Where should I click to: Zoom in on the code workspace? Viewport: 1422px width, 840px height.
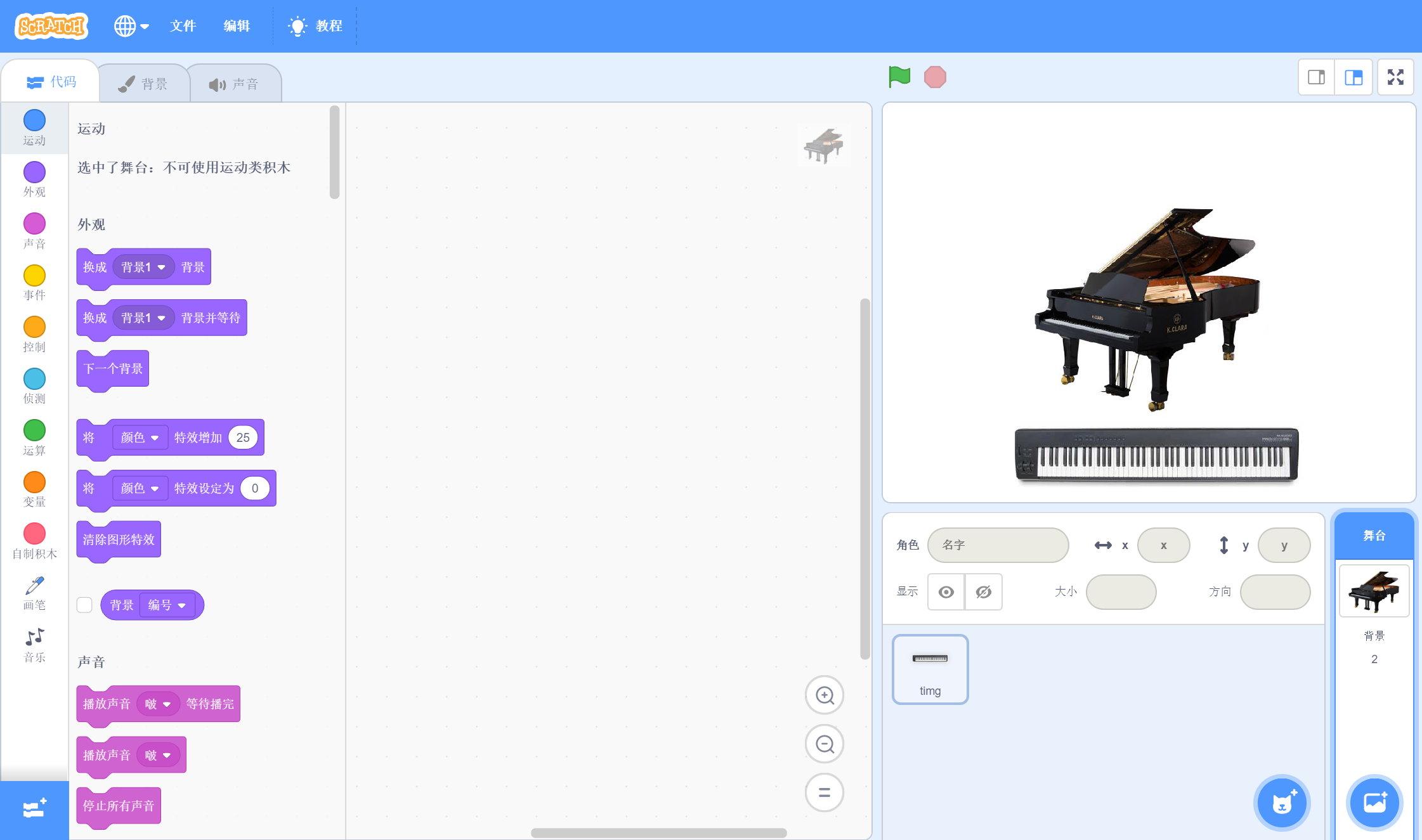click(824, 695)
